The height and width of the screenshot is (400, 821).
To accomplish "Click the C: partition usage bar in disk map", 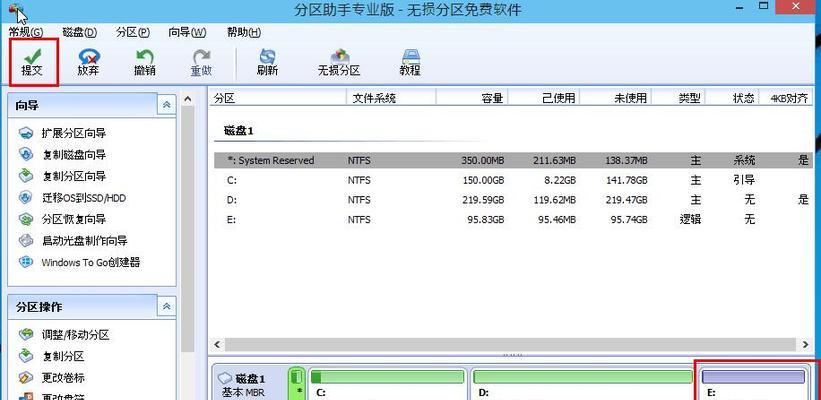I will tap(387, 377).
